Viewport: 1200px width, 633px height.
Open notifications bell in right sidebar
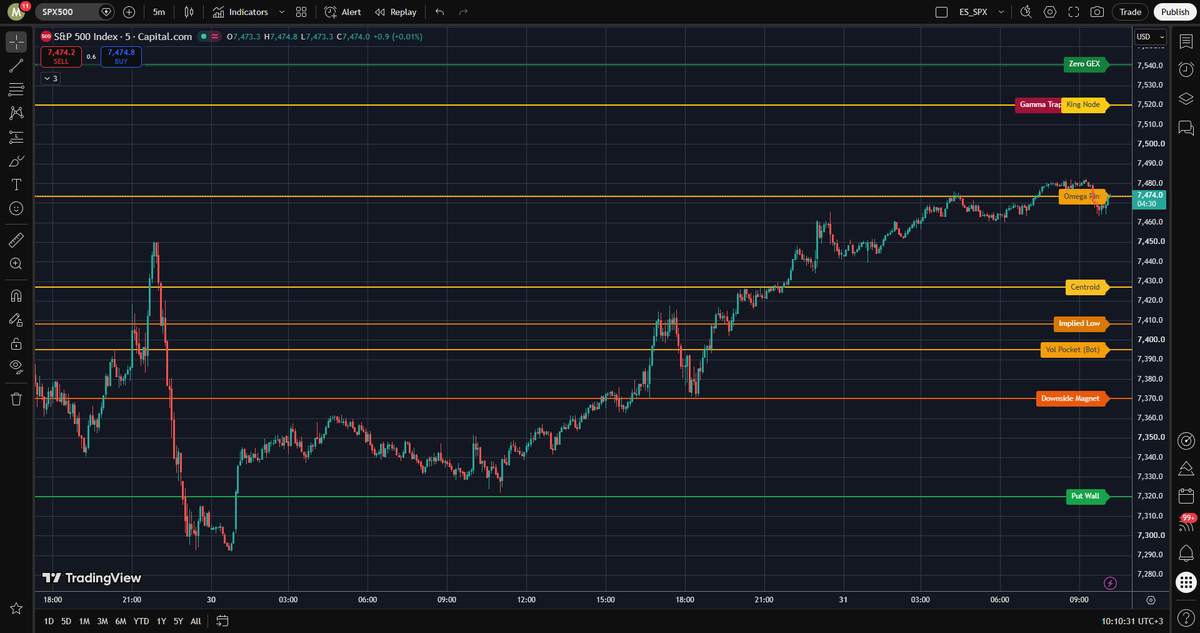point(1186,553)
